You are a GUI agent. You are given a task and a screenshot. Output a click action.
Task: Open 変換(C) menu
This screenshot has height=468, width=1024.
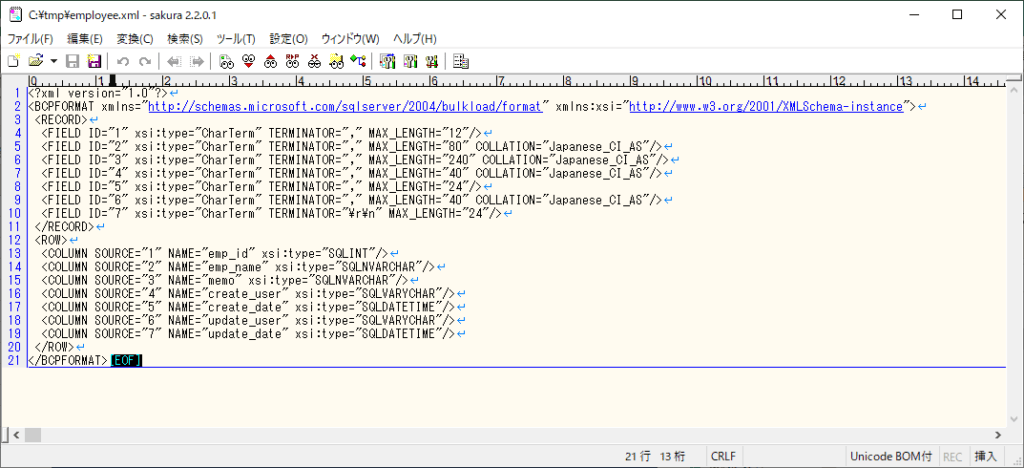pos(135,39)
